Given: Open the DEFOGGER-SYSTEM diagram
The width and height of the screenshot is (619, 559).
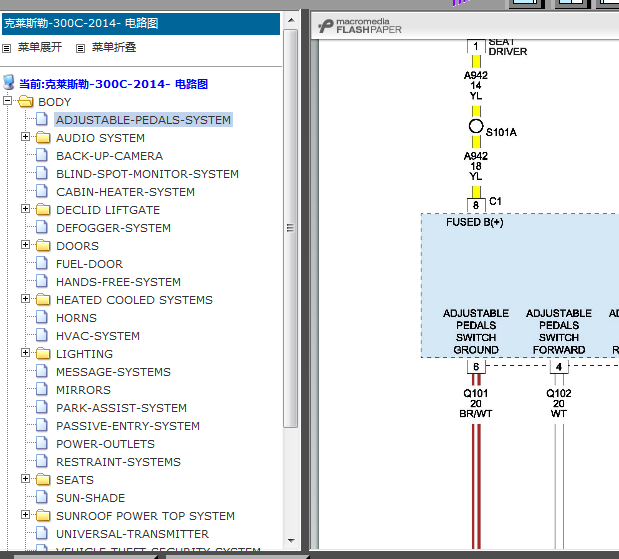Looking at the screenshot, I should pos(113,228).
